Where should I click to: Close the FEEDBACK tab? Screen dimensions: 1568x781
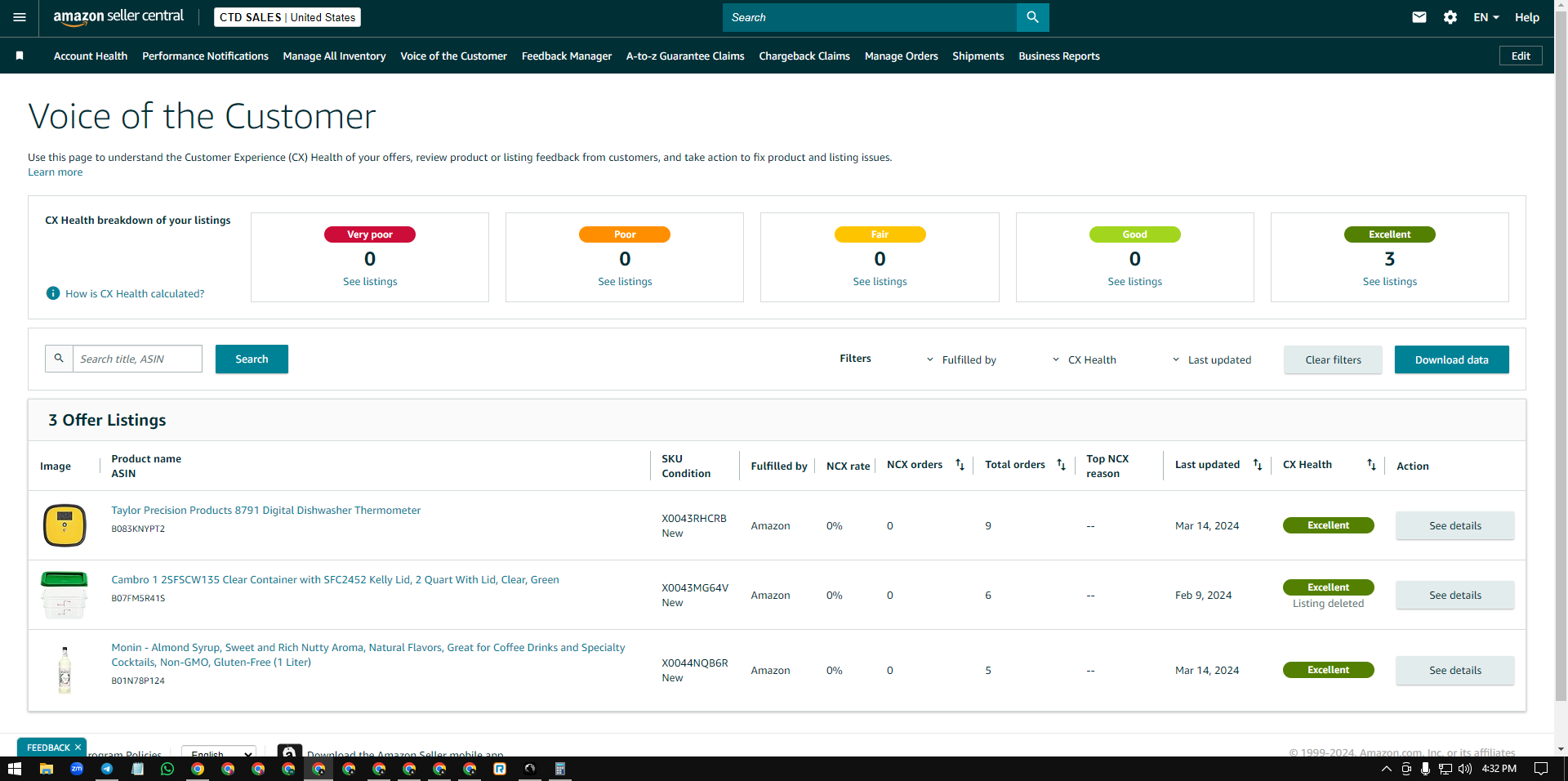[78, 748]
